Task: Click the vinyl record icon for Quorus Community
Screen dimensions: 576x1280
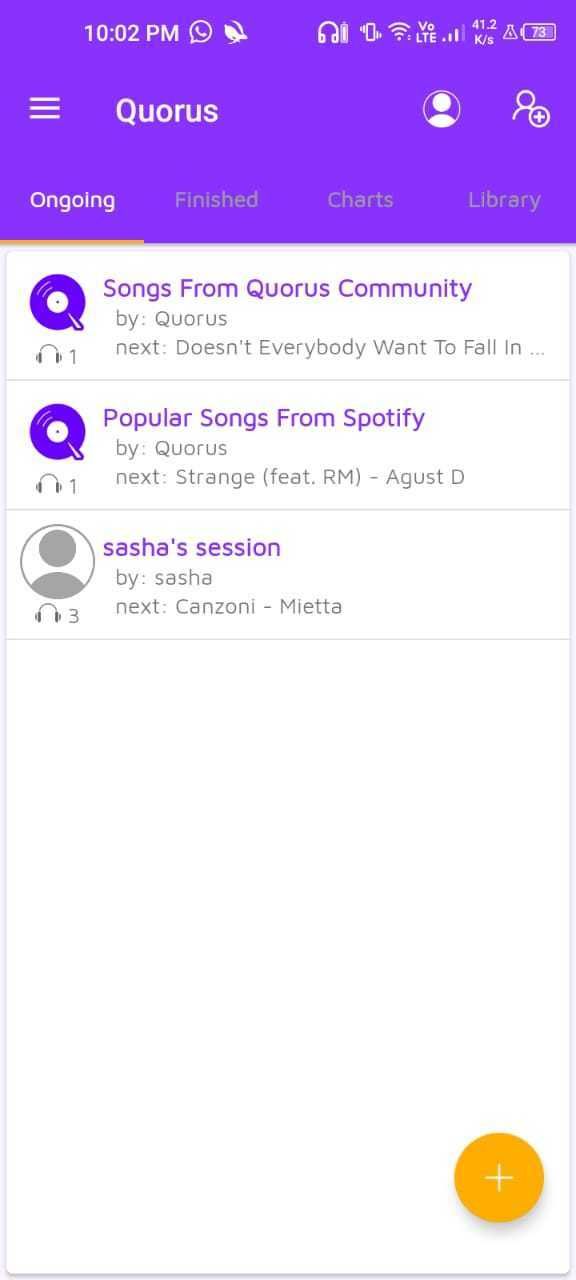Action: click(x=57, y=300)
